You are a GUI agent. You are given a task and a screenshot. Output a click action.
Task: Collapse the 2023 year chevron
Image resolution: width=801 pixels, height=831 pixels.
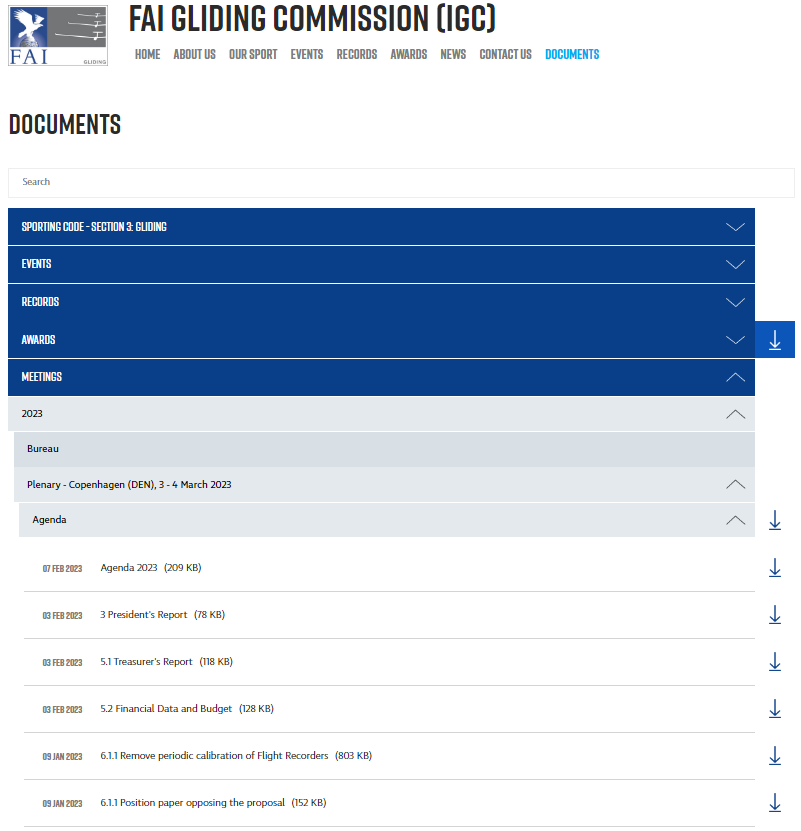(735, 414)
